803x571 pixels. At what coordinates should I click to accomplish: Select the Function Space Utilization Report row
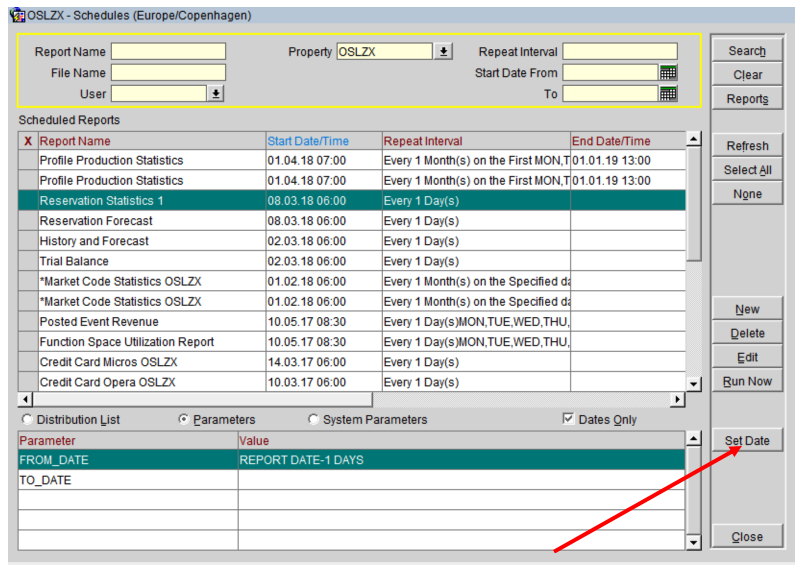[x=352, y=342]
